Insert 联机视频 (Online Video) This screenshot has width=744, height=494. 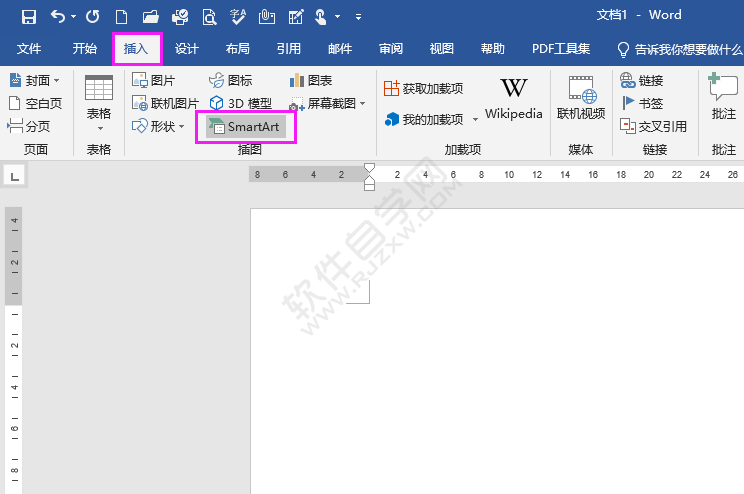tap(581, 98)
